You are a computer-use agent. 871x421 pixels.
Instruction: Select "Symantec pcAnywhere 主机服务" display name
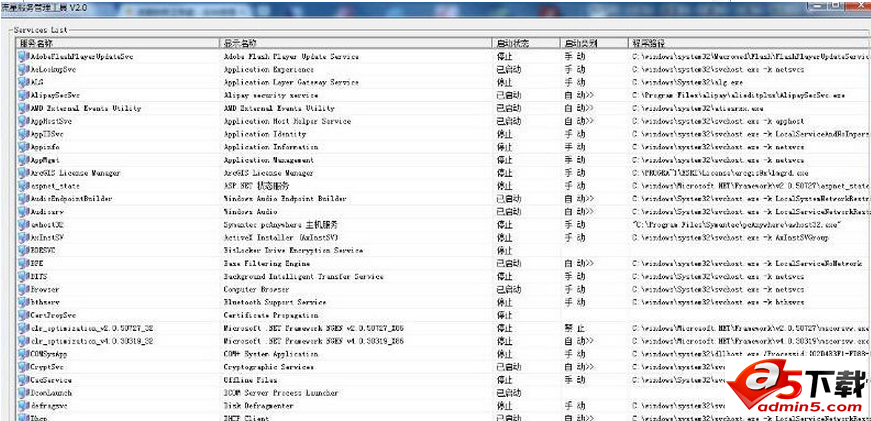(281, 225)
